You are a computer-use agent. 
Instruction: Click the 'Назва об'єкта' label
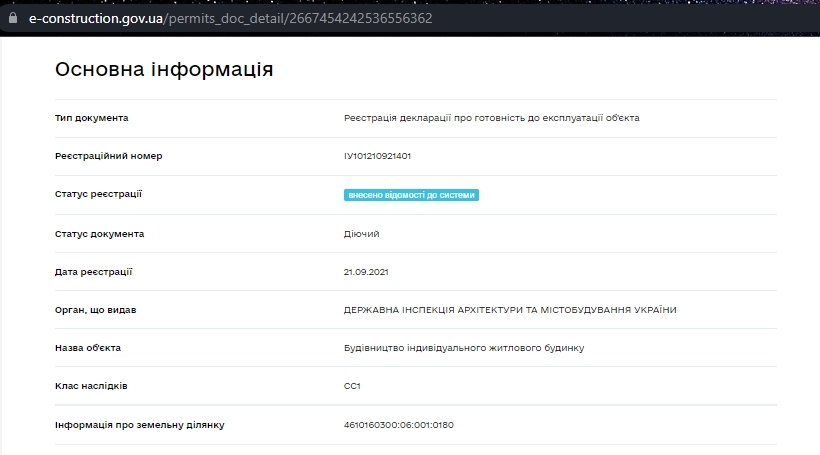point(88,348)
